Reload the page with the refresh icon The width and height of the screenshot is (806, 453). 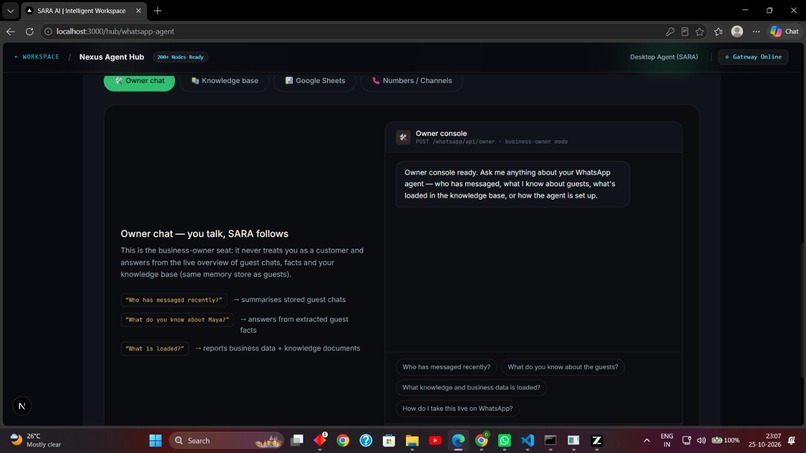tap(29, 31)
